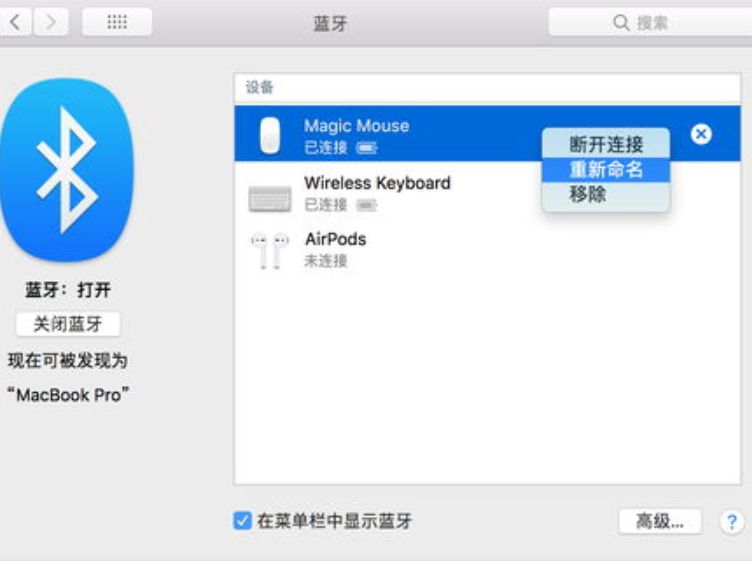752x564 pixels.
Task: Click the large Bluetooth logo
Action: pos(66,170)
